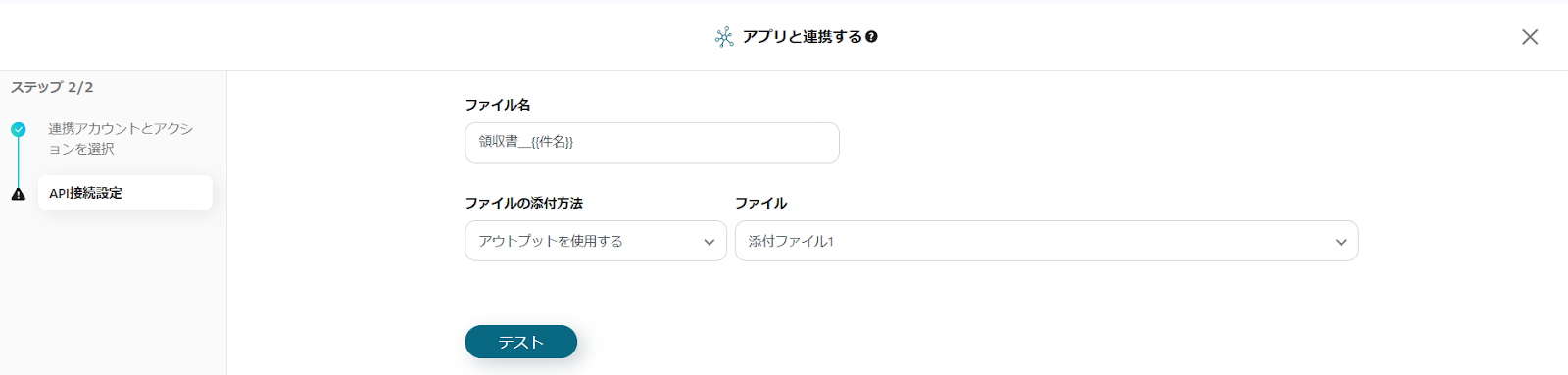Click the ファイル名 input field
The height and width of the screenshot is (375, 1568).
coord(652,142)
